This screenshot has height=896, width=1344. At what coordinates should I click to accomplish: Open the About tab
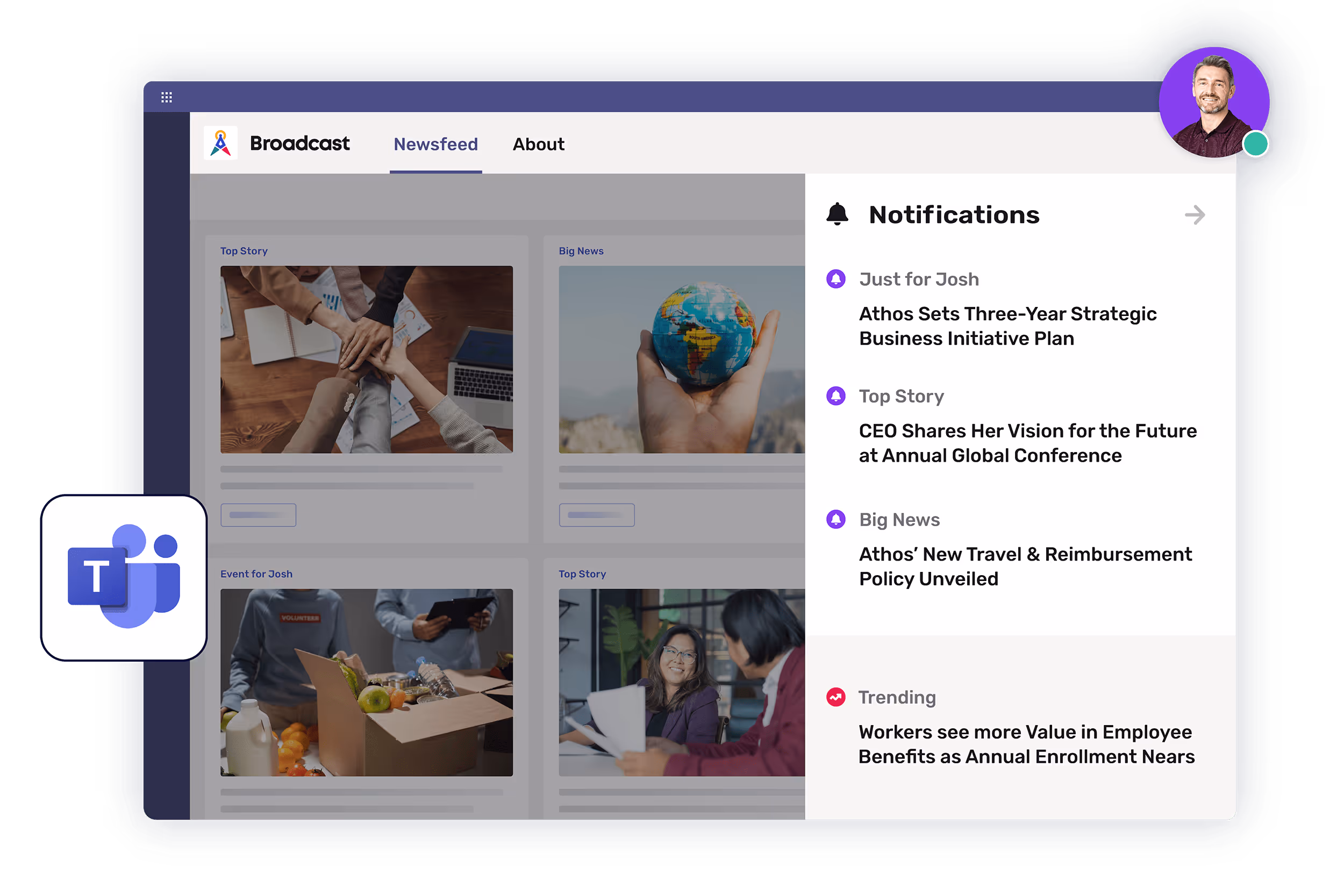538,144
